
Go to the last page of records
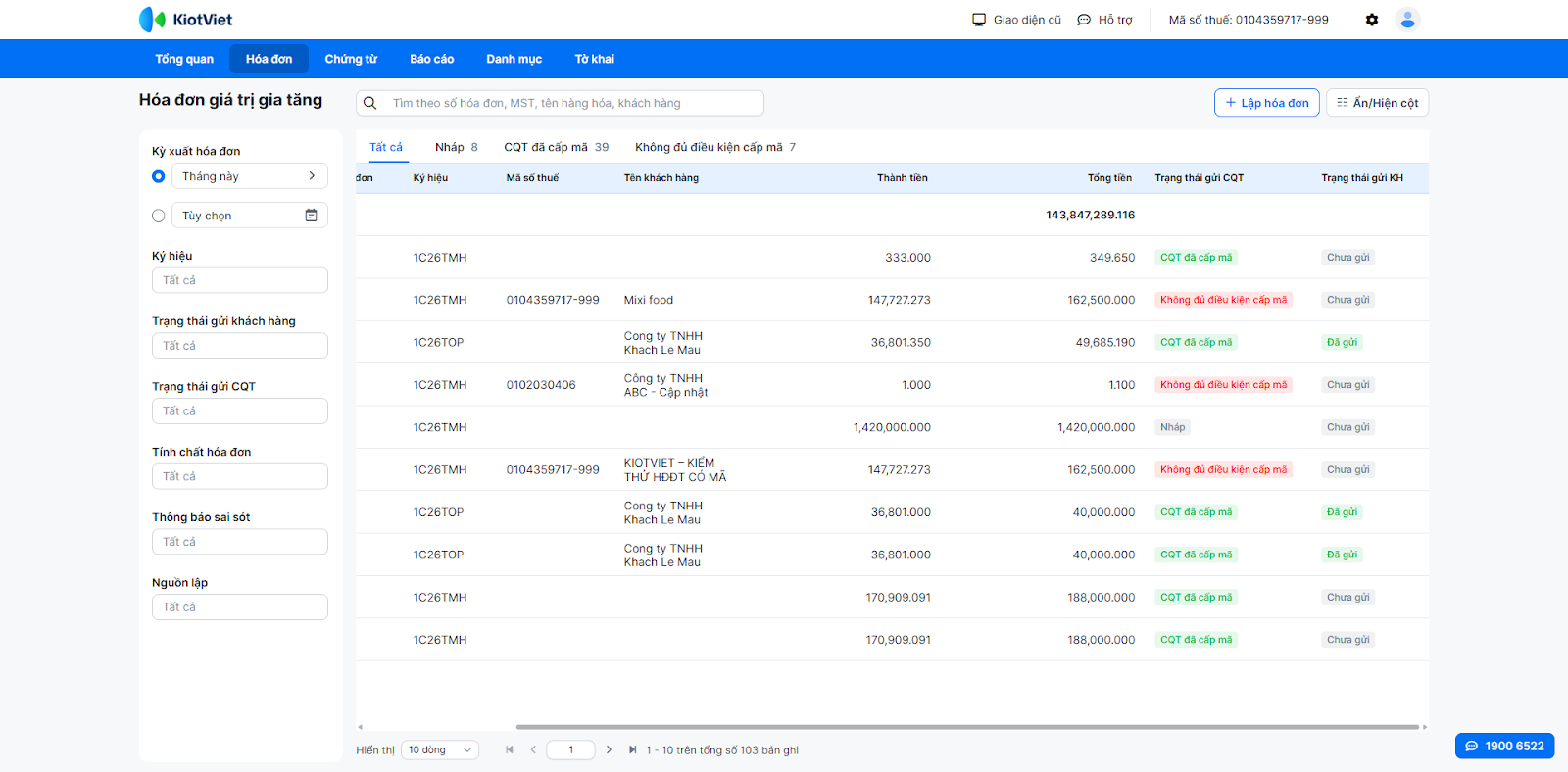pyautogui.click(x=632, y=750)
